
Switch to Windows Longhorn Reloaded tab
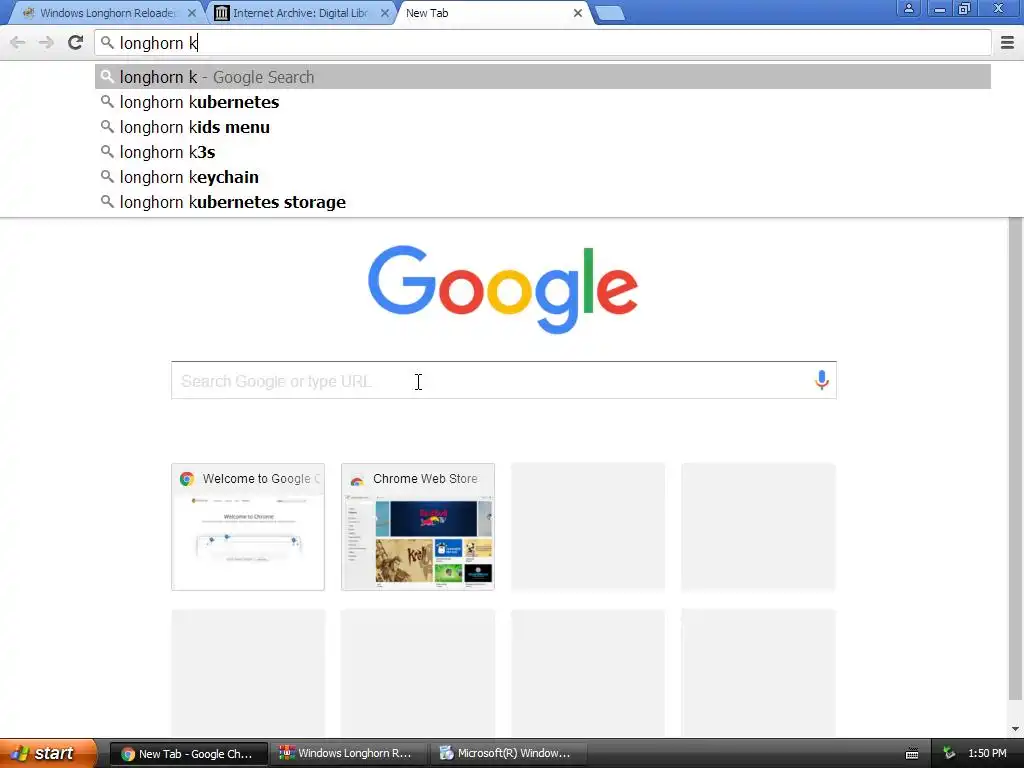pos(108,13)
